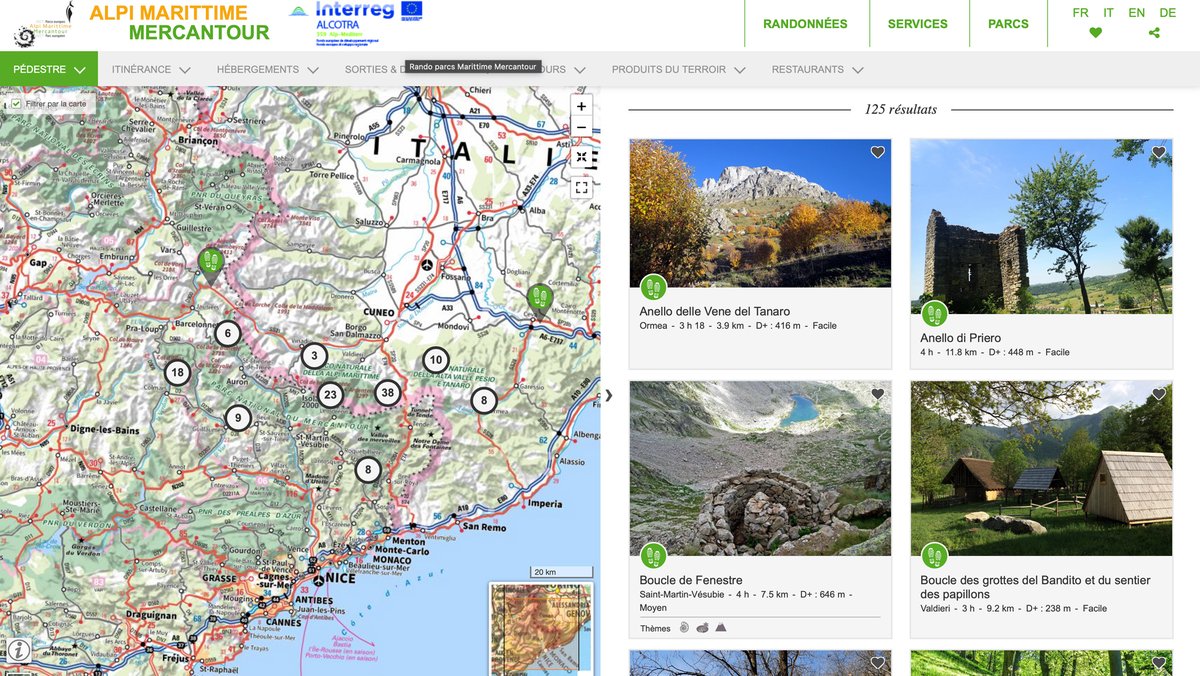The height and width of the screenshot is (676, 1200).
Task: Toggle fullscreen map mode
Action: 581,187
